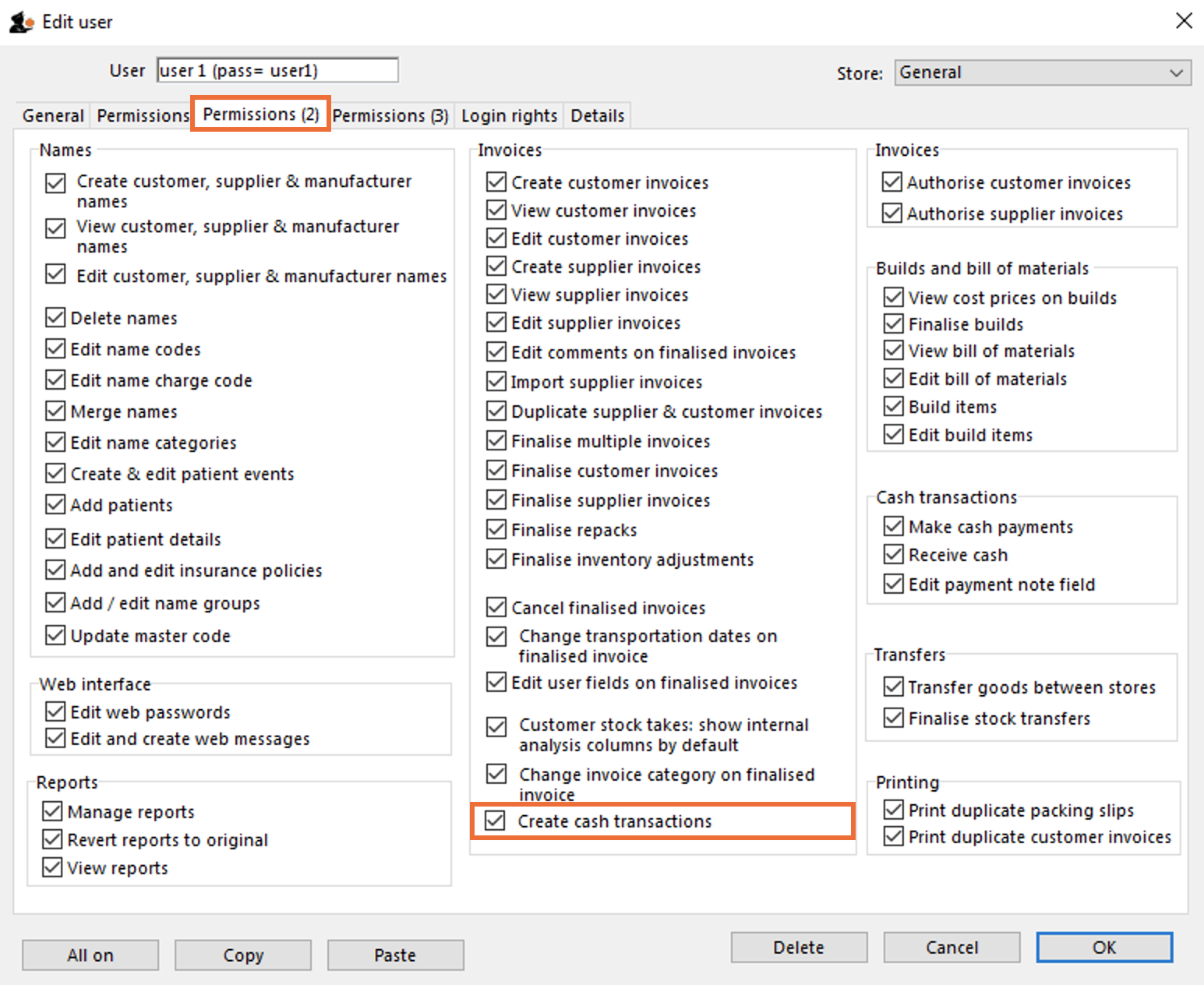Switch to the Permissions (3) tab
The width and height of the screenshot is (1204, 985).
(x=390, y=115)
